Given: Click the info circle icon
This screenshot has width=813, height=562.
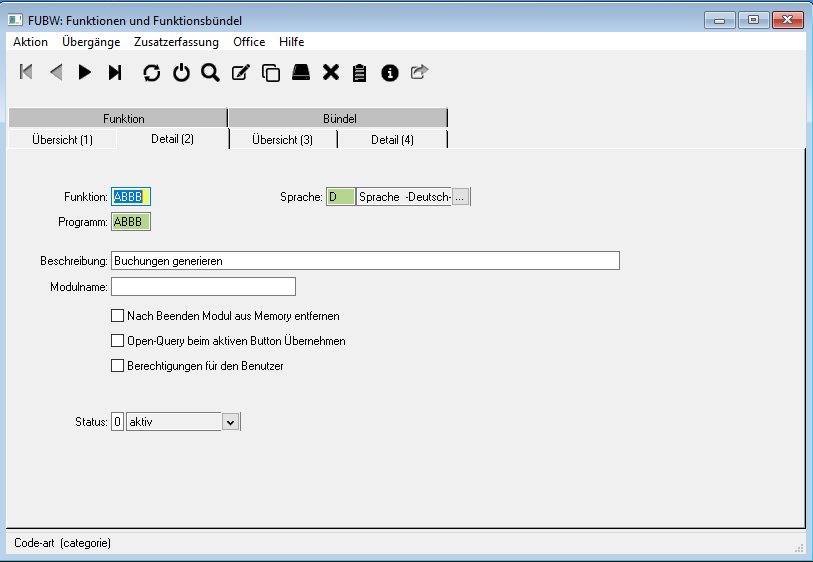Looking at the screenshot, I should coord(390,72).
